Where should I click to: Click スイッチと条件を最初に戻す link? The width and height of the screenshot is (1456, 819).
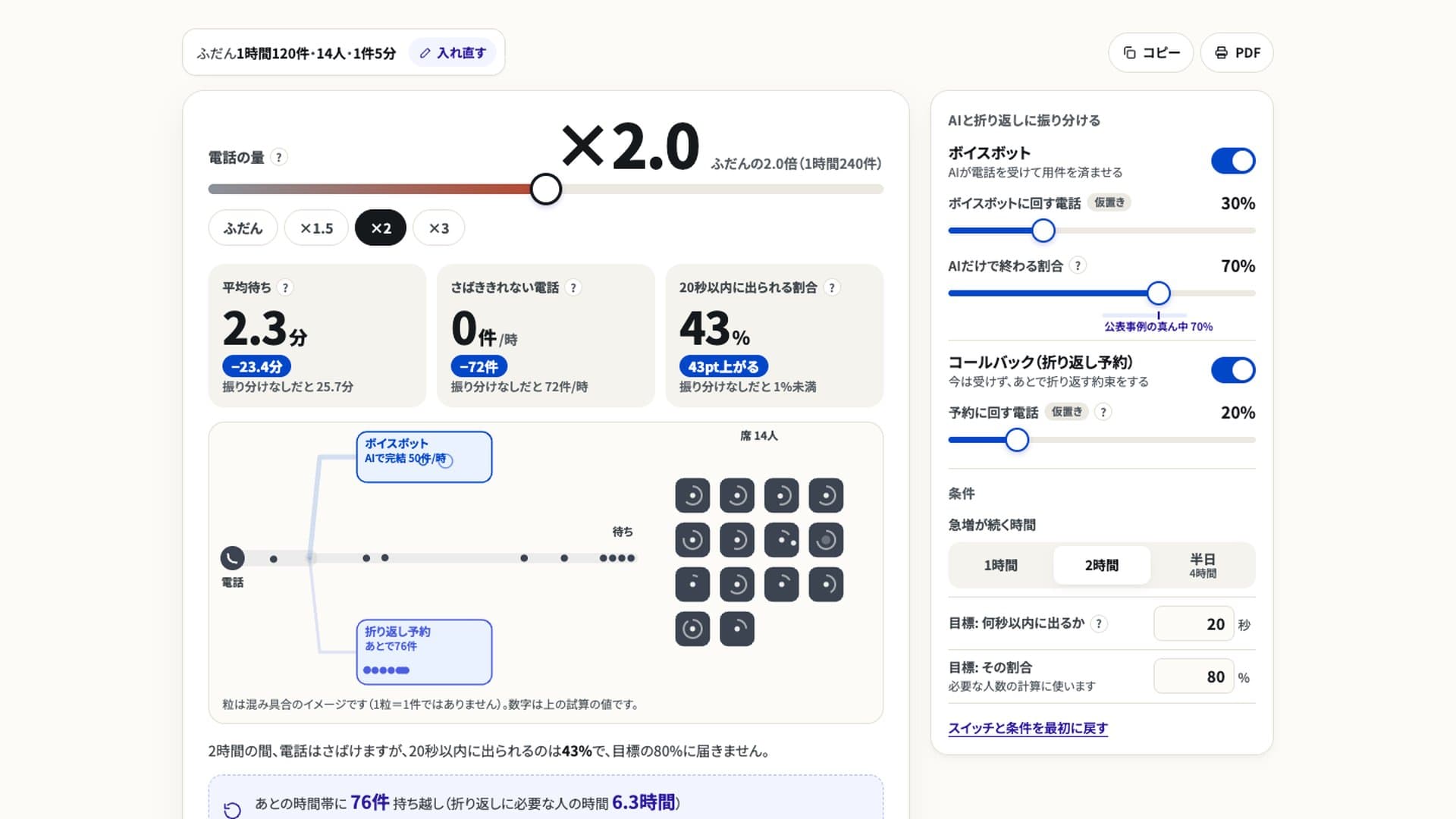coord(1028,728)
